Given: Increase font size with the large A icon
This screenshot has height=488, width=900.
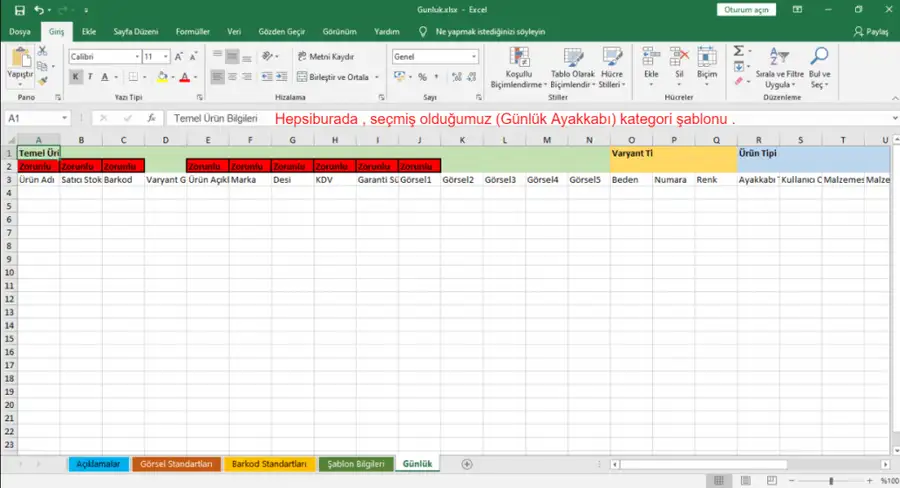Looking at the screenshot, I should click(x=179, y=56).
